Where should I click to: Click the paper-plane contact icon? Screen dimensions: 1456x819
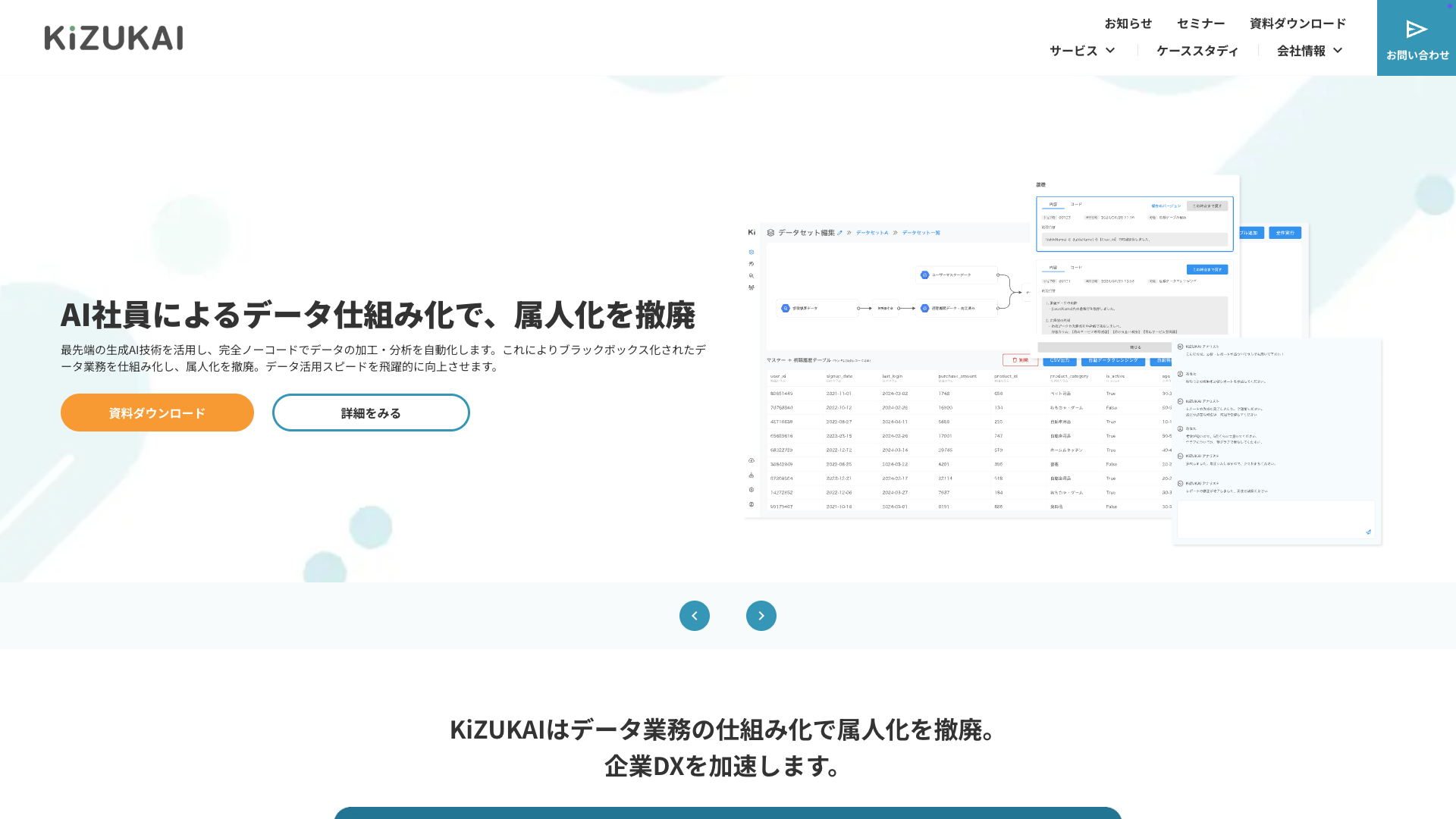[x=1417, y=29]
